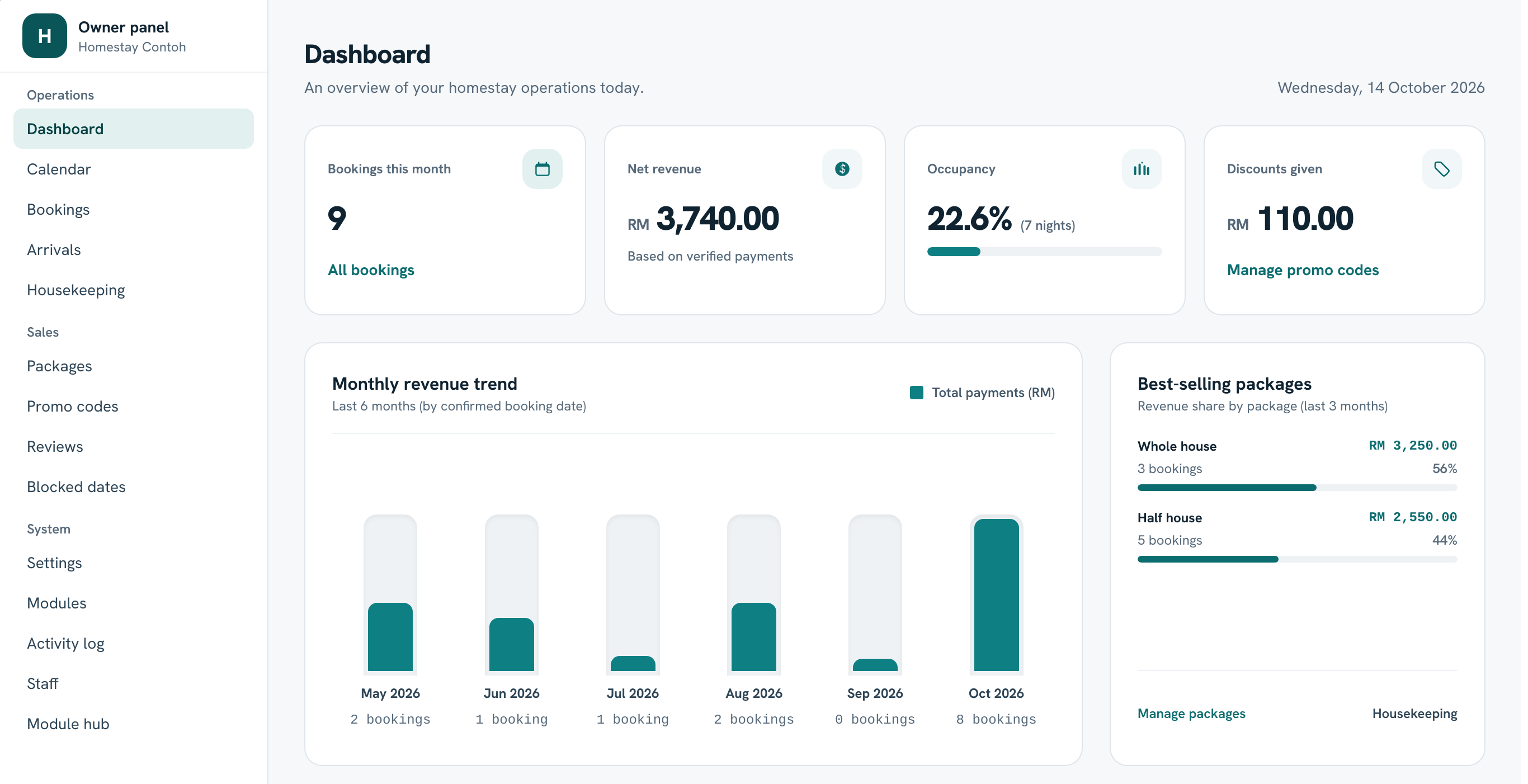
Task: Click the RM 3,250.00 Whole house amount
Action: click(x=1412, y=445)
